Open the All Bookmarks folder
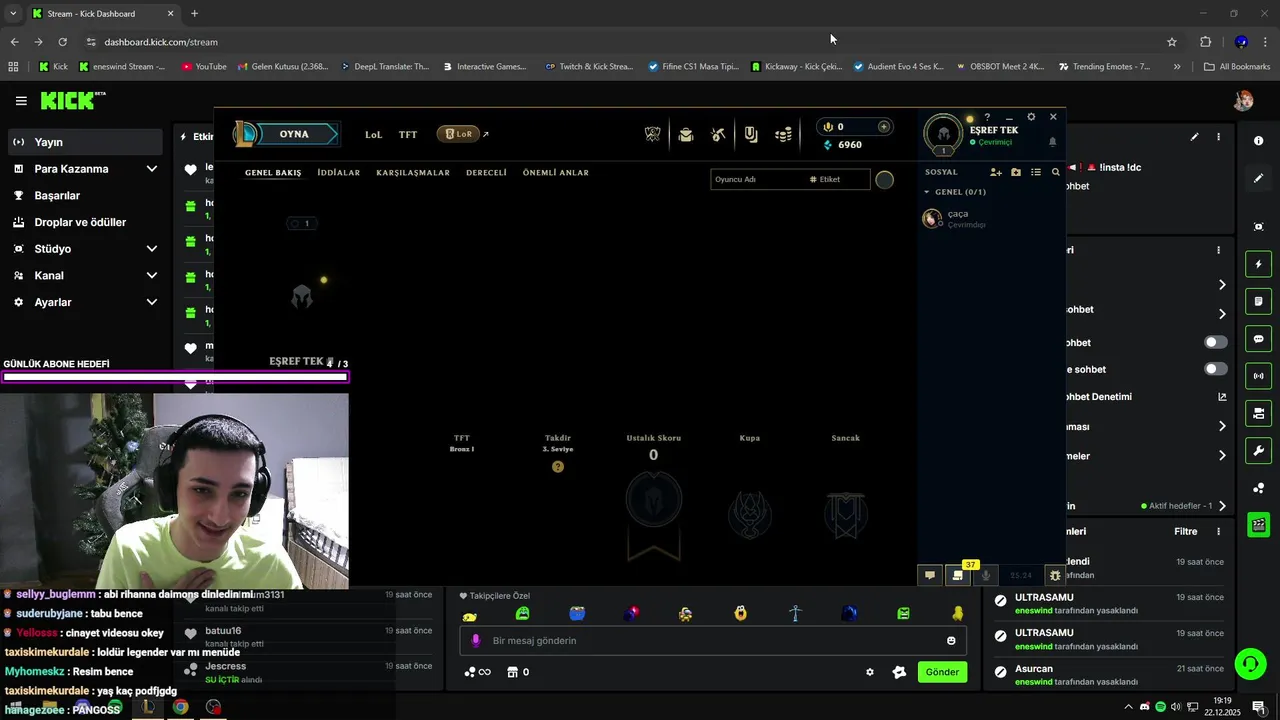 point(1237,67)
